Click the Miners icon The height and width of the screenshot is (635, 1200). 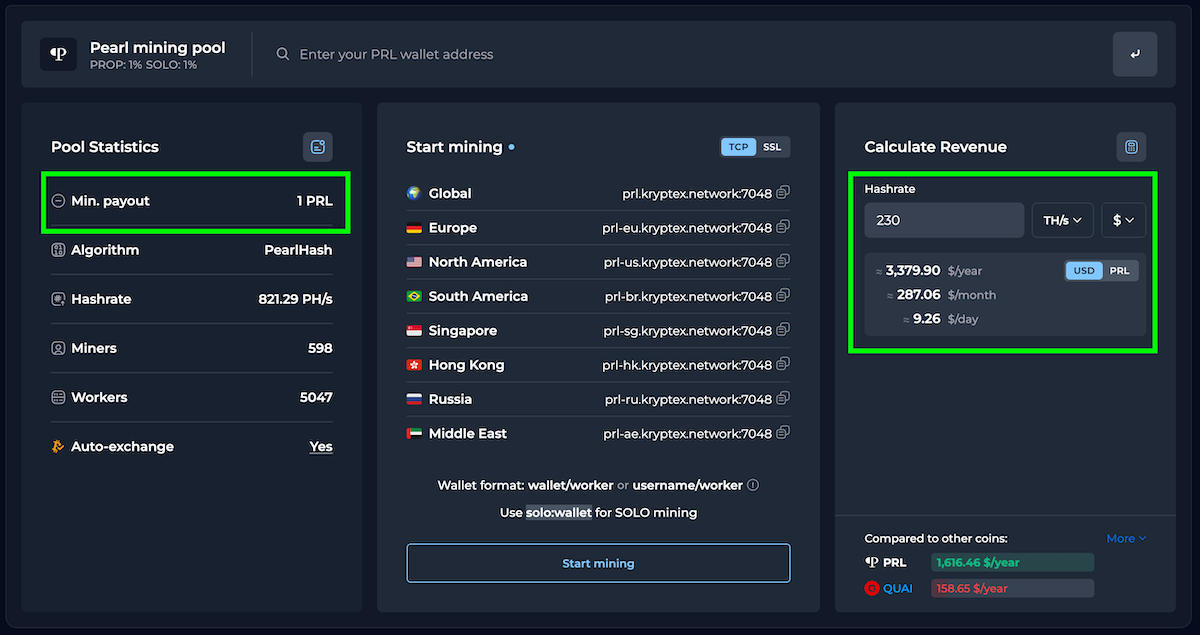point(58,348)
